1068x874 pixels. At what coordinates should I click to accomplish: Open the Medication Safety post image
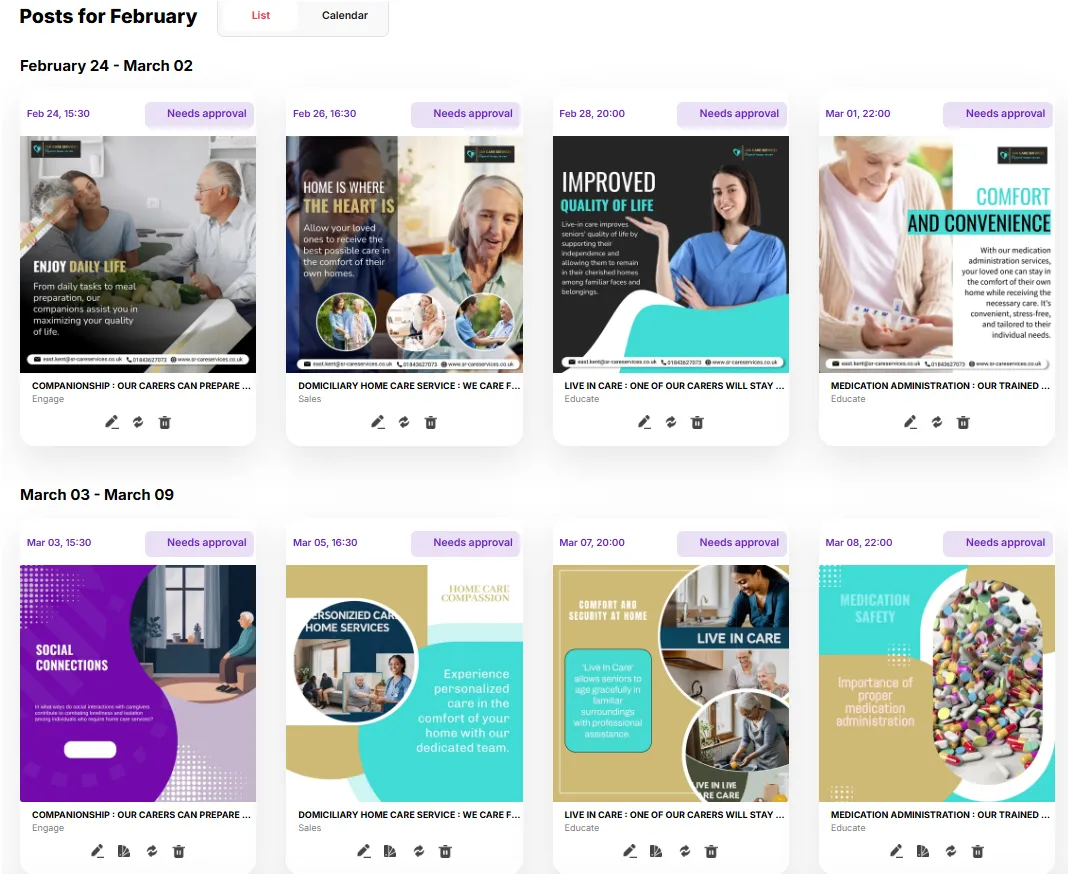click(937, 683)
